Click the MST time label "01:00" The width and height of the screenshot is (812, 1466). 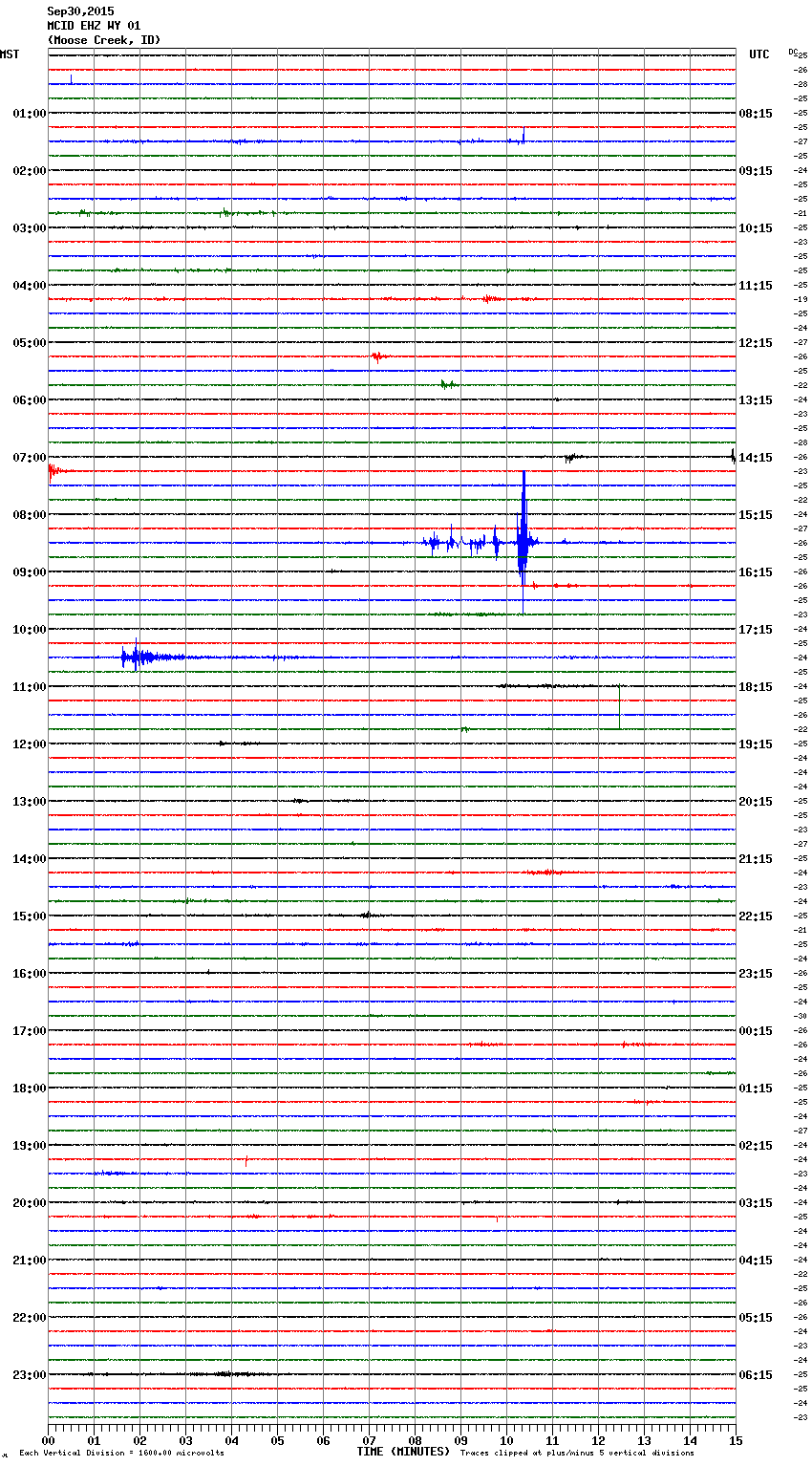coord(30,114)
